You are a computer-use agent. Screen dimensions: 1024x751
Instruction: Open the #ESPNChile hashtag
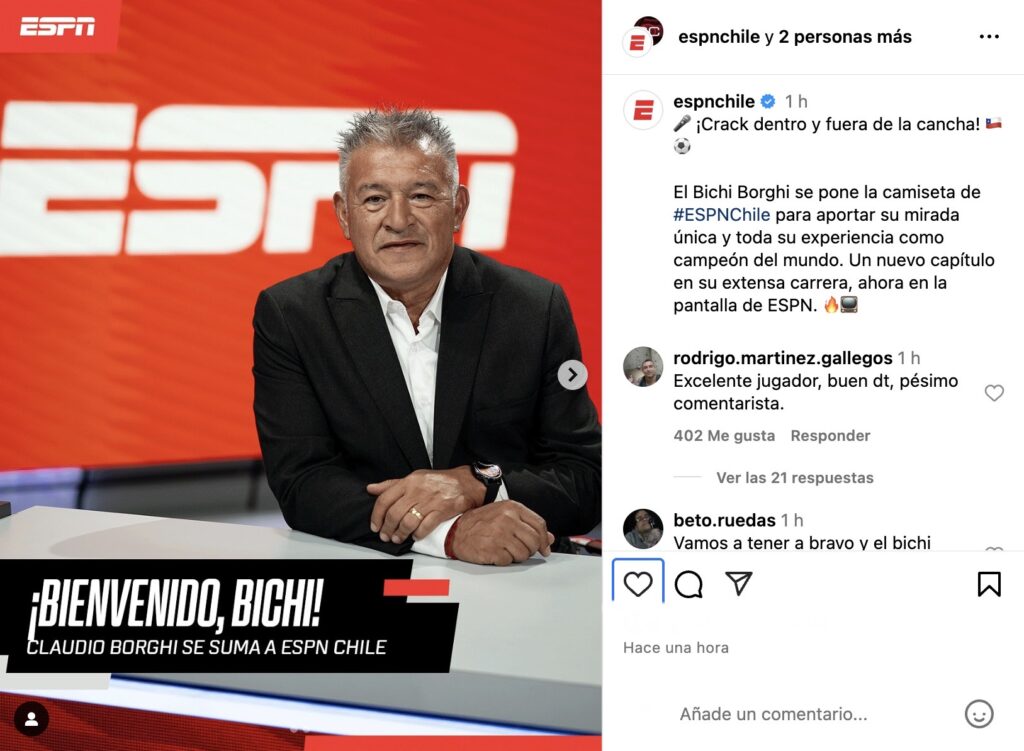click(x=722, y=215)
